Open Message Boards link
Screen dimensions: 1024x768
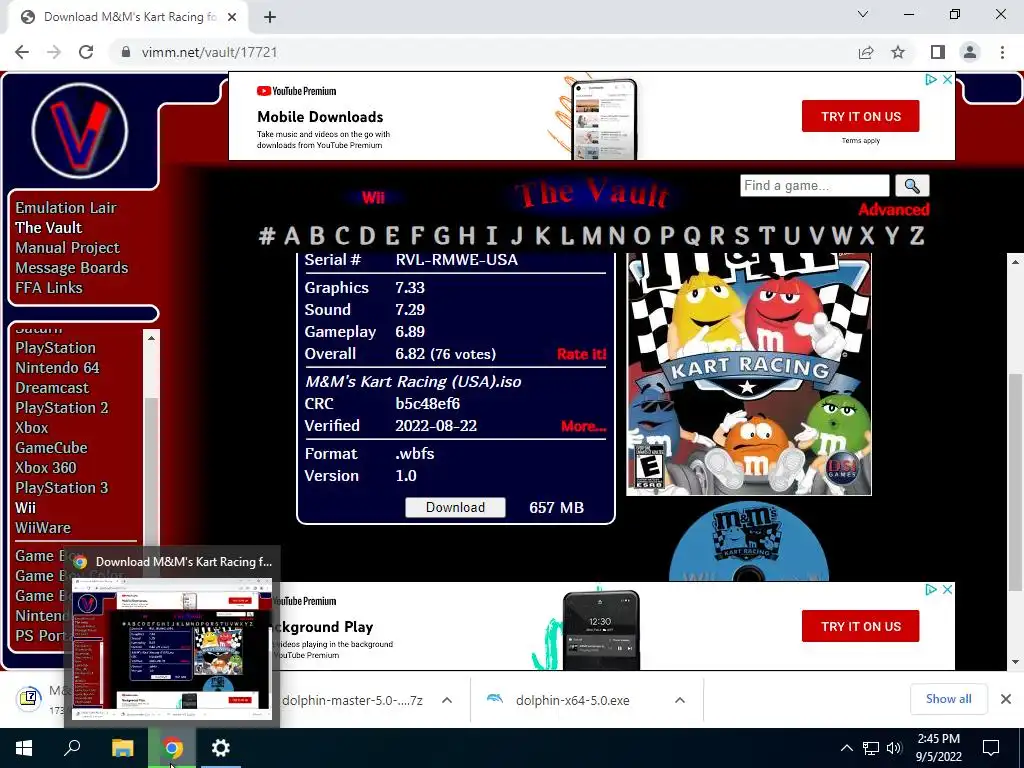click(72, 268)
